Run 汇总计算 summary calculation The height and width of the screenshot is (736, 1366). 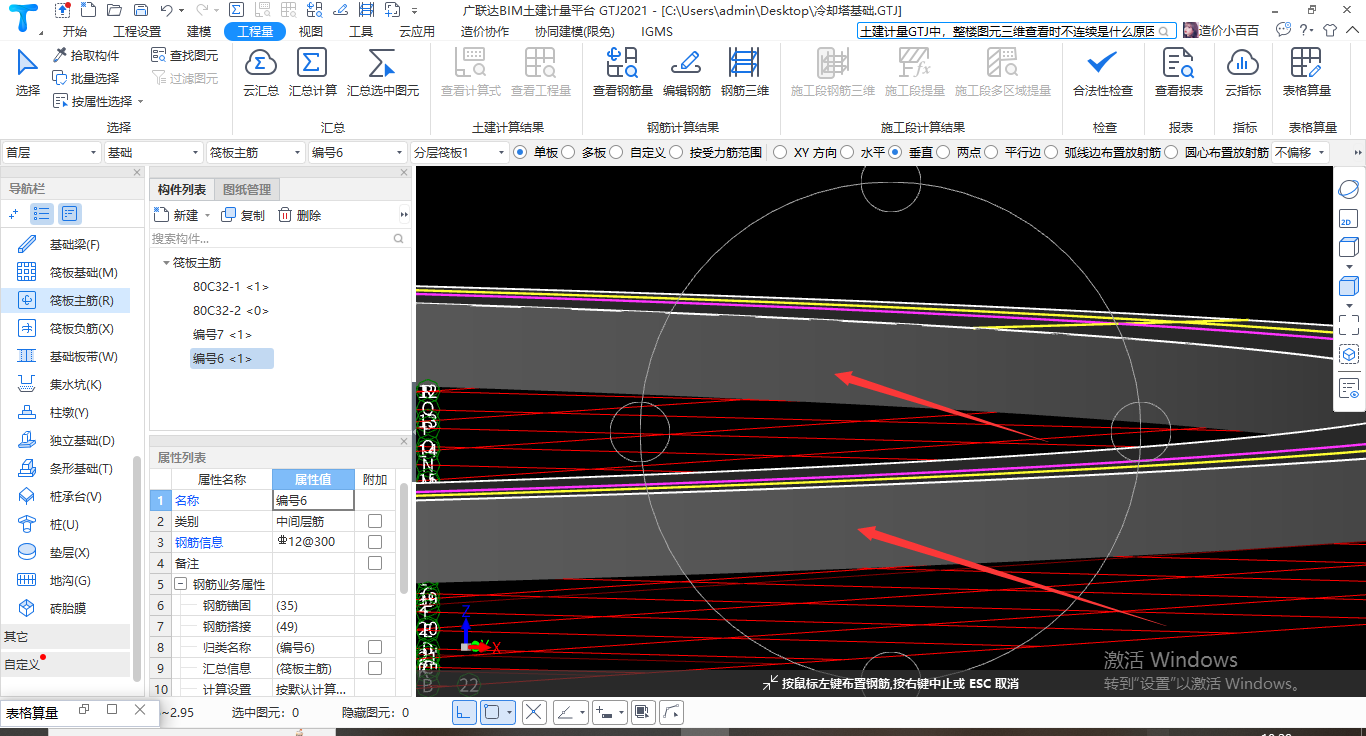313,72
